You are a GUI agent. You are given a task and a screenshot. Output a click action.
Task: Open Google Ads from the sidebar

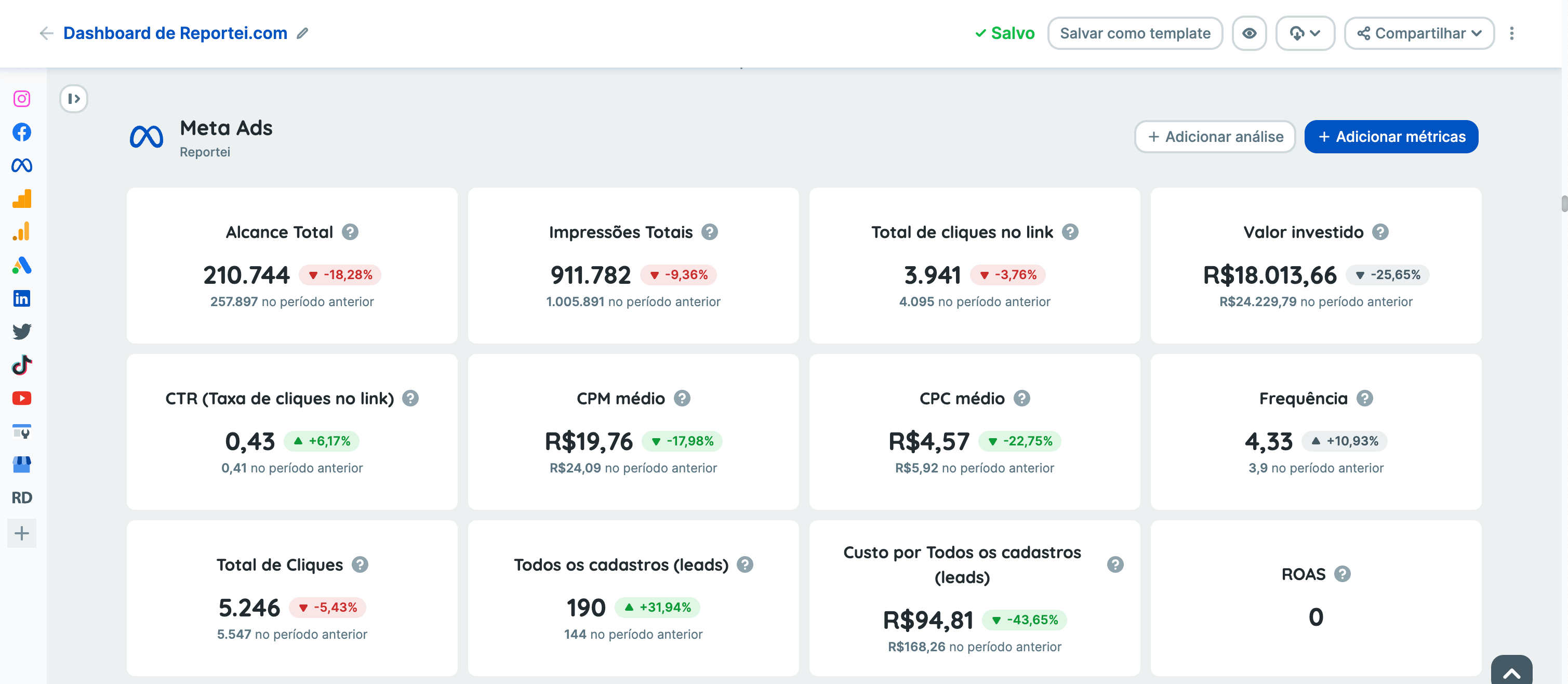point(22,265)
